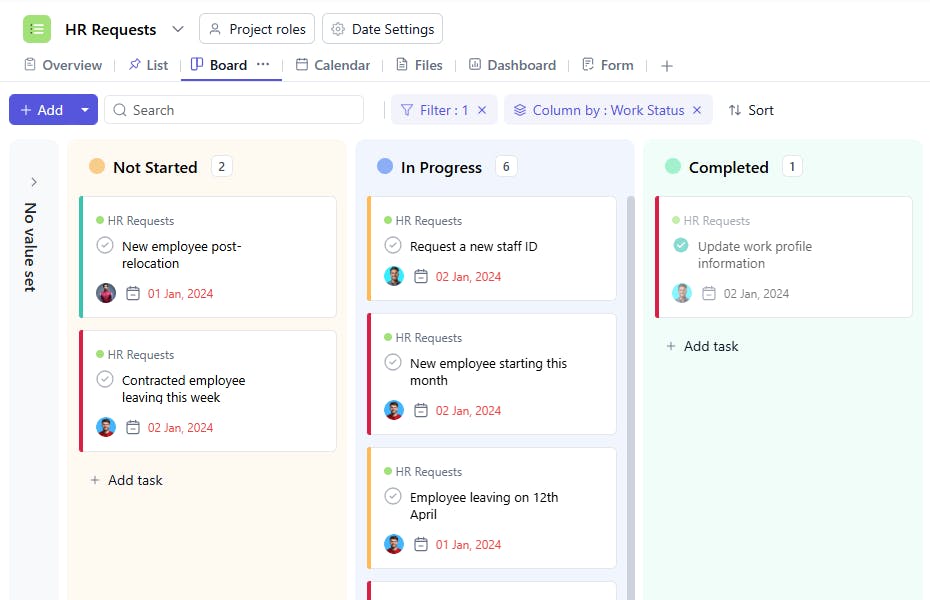This screenshot has height=600, width=930.
Task: Expand the 'No value set' collapsed column
Action: pos(33,182)
